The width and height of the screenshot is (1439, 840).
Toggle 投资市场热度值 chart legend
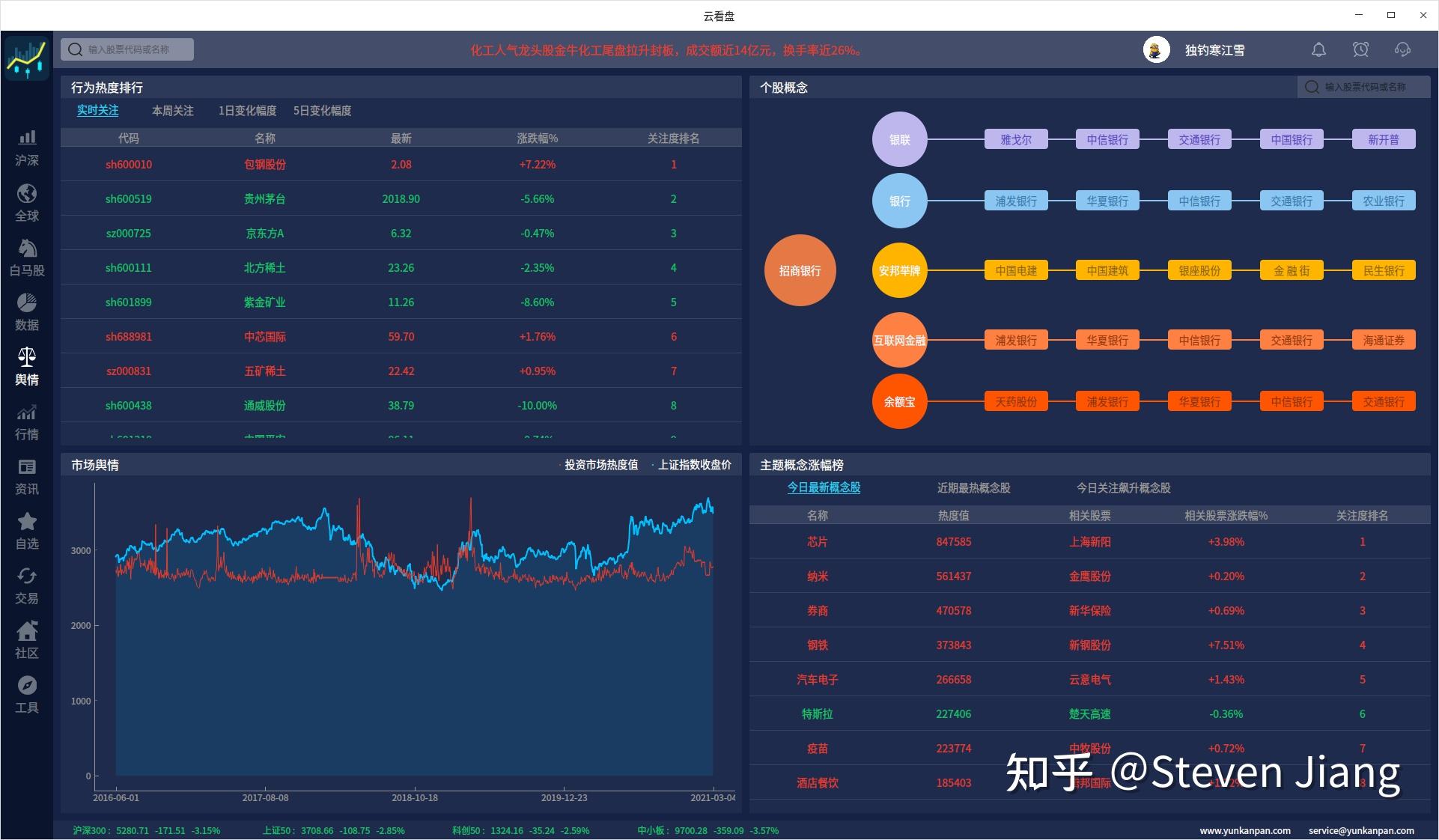click(599, 465)
